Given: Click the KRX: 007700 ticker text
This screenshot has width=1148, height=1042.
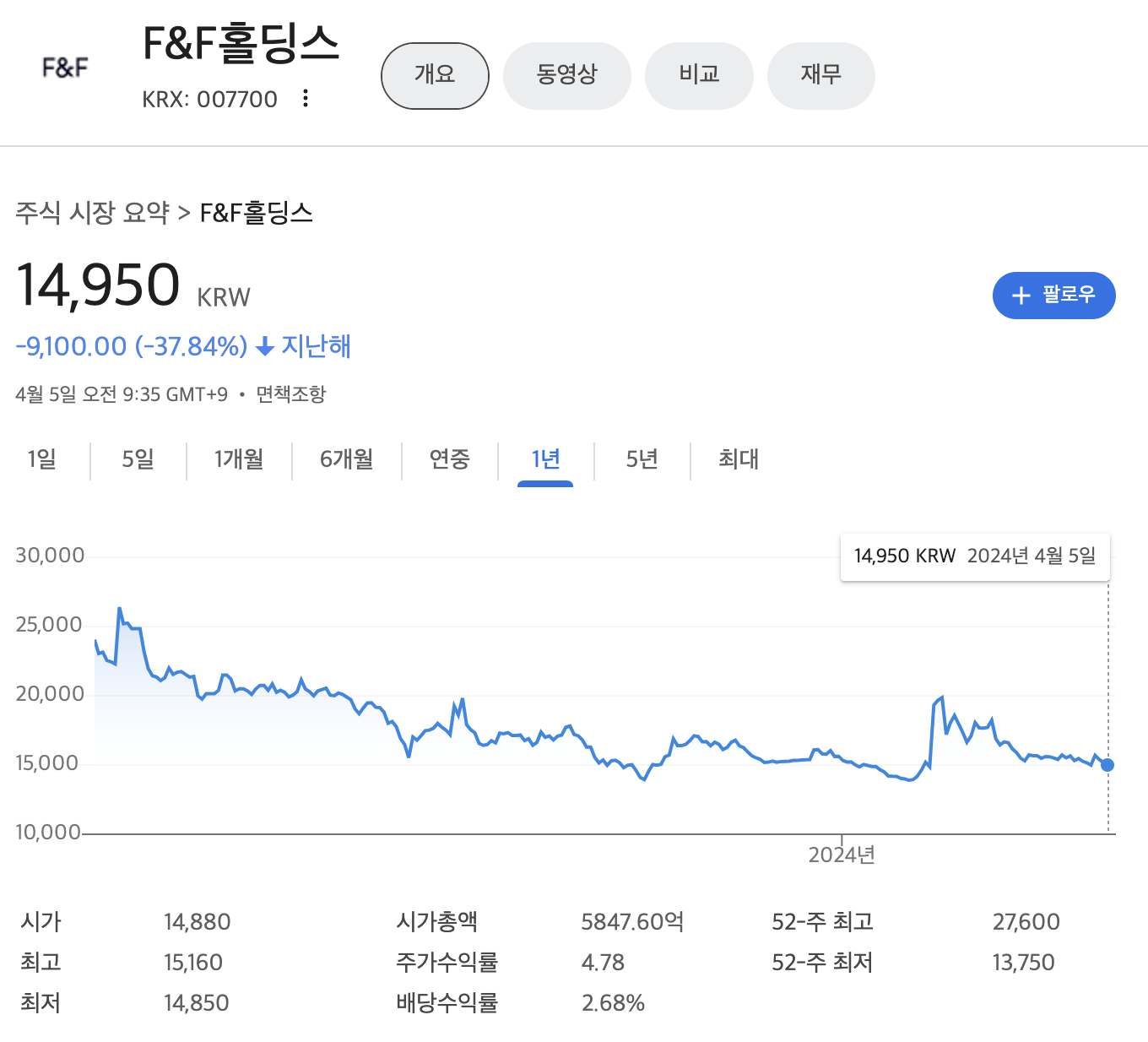Looking at the screenshot, I should click(209, 100).
